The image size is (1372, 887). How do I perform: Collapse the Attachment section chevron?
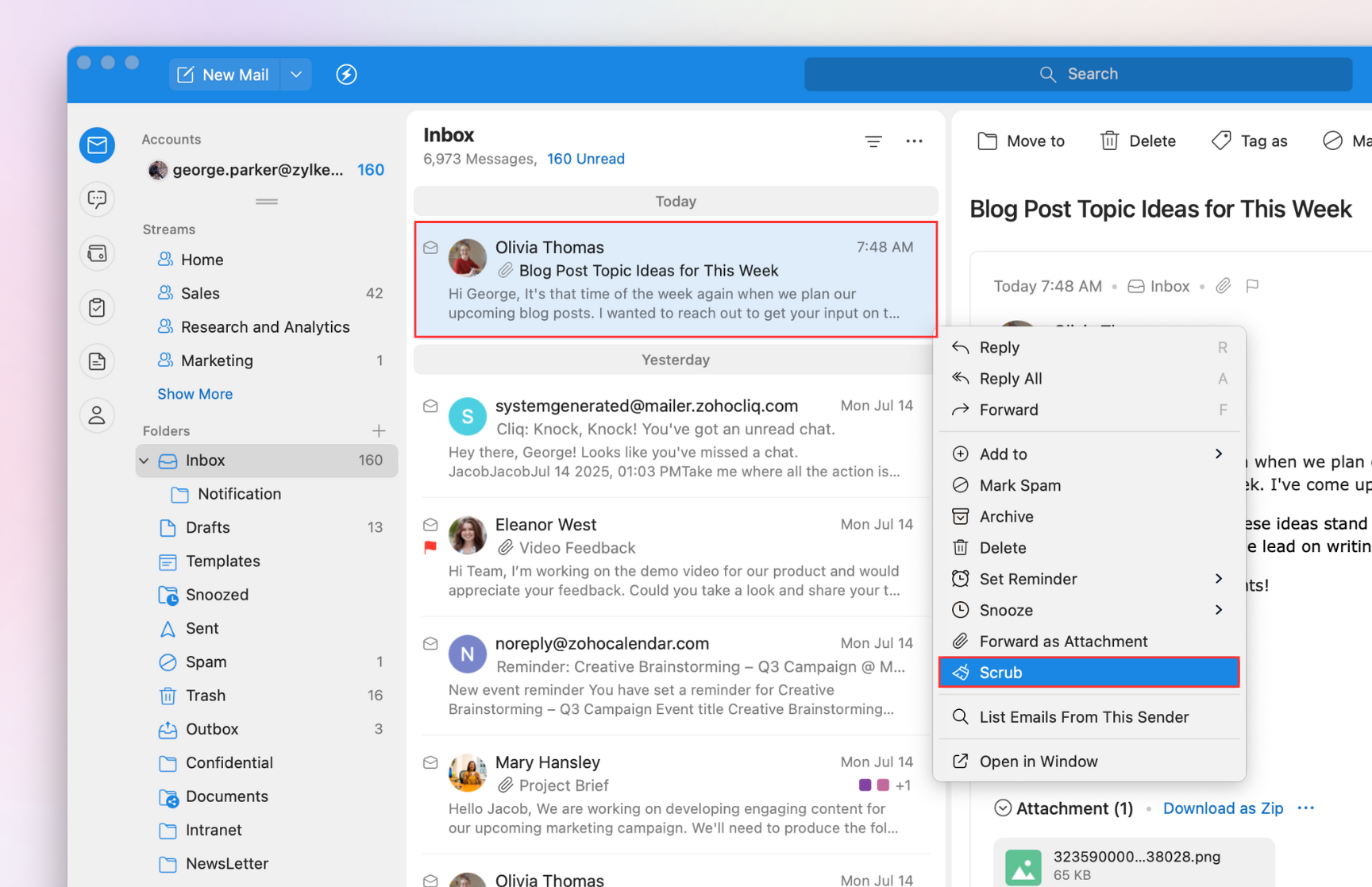1003,808
